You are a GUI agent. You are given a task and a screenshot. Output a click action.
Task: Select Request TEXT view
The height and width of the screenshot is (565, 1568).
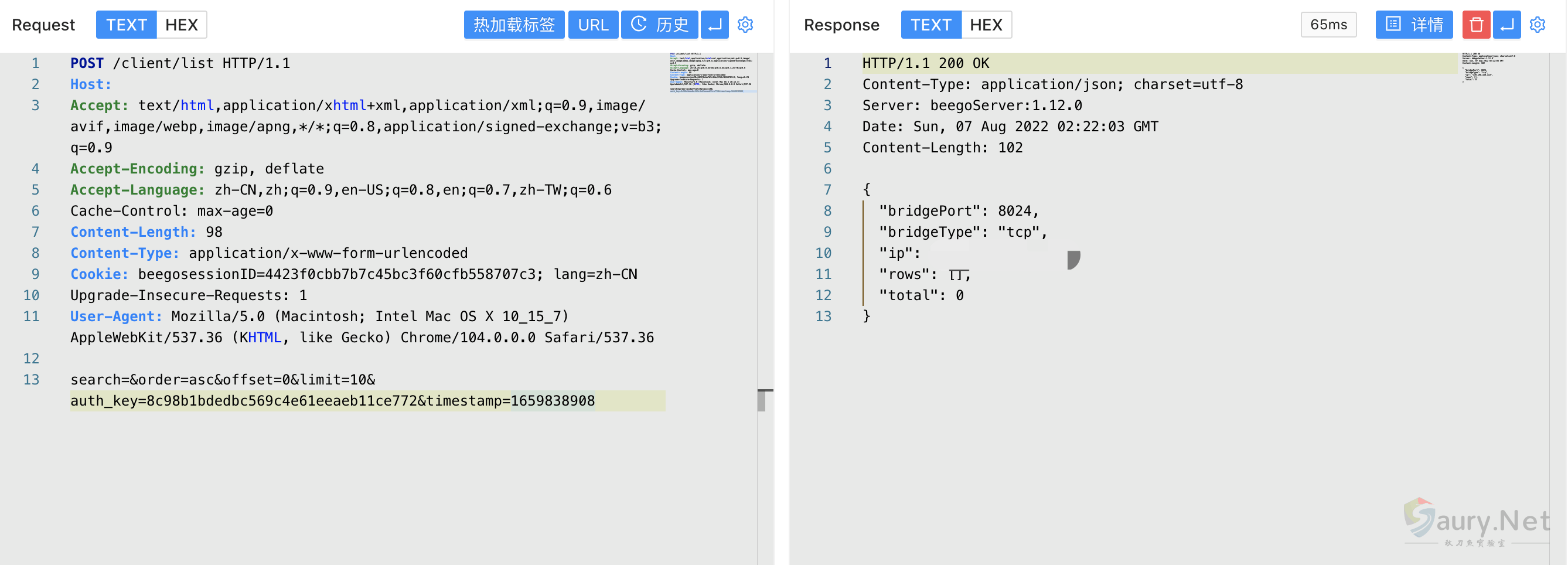click(x=126, y=25)
